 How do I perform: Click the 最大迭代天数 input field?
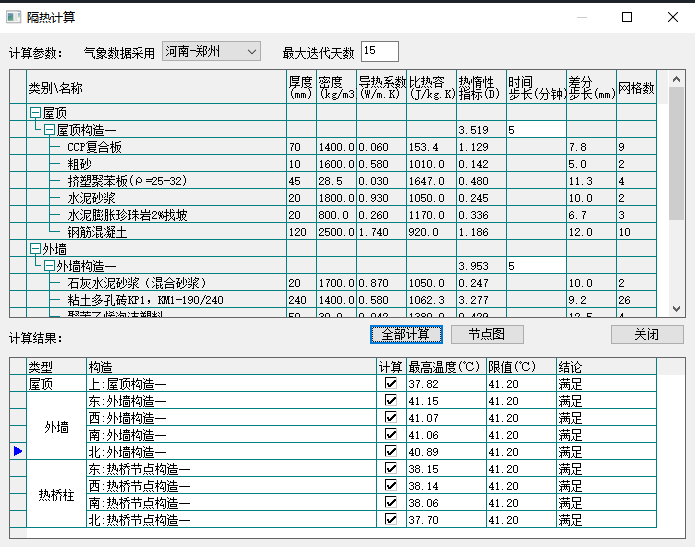coord(379,51)
